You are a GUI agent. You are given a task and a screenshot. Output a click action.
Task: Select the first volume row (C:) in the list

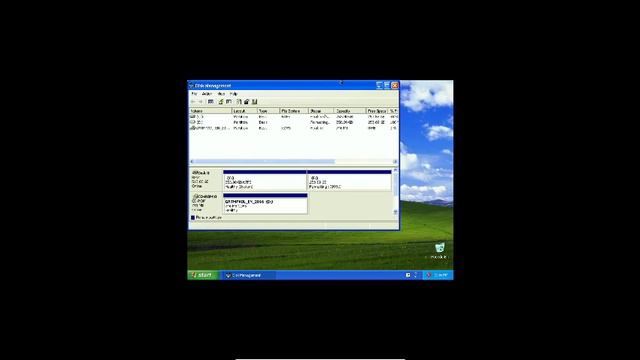[x=293, y=116]
